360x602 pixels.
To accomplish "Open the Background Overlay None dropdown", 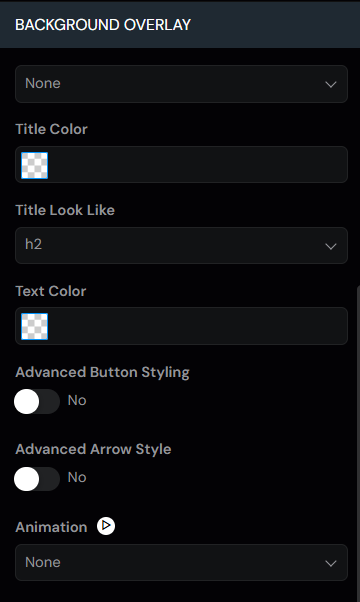I will coord(181,84).
